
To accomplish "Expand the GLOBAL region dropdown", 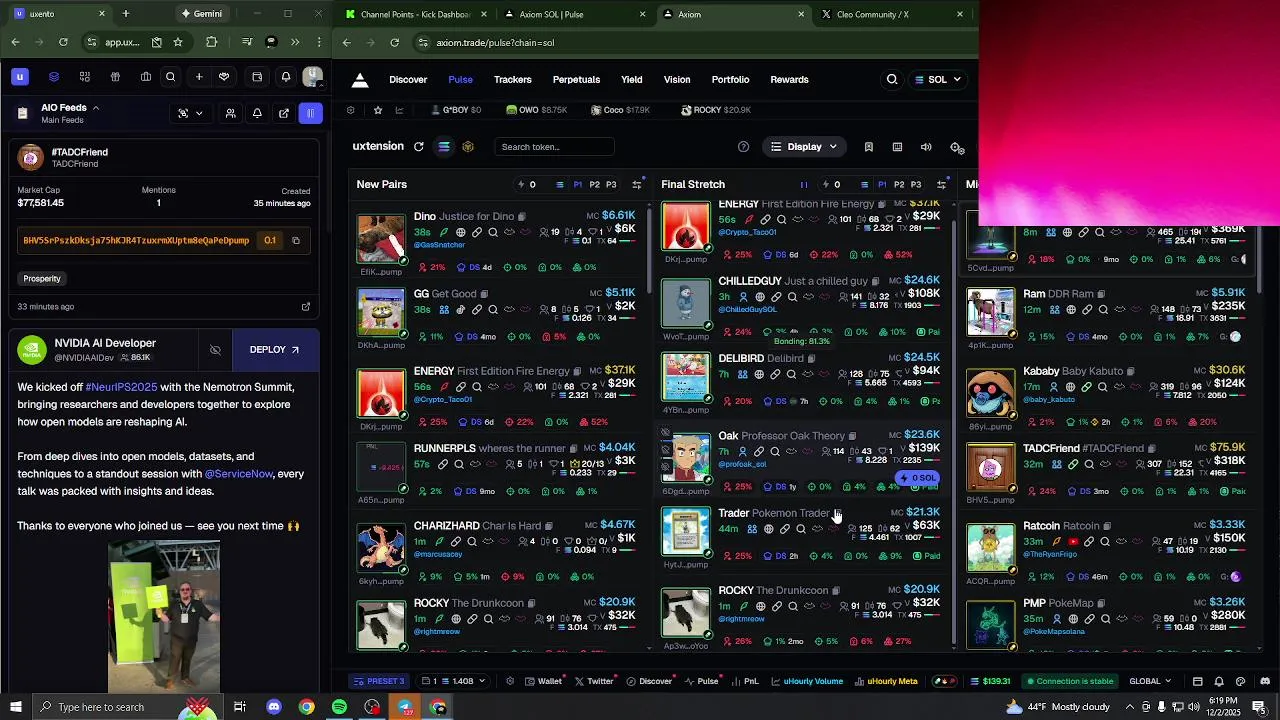I will 1151,681.
